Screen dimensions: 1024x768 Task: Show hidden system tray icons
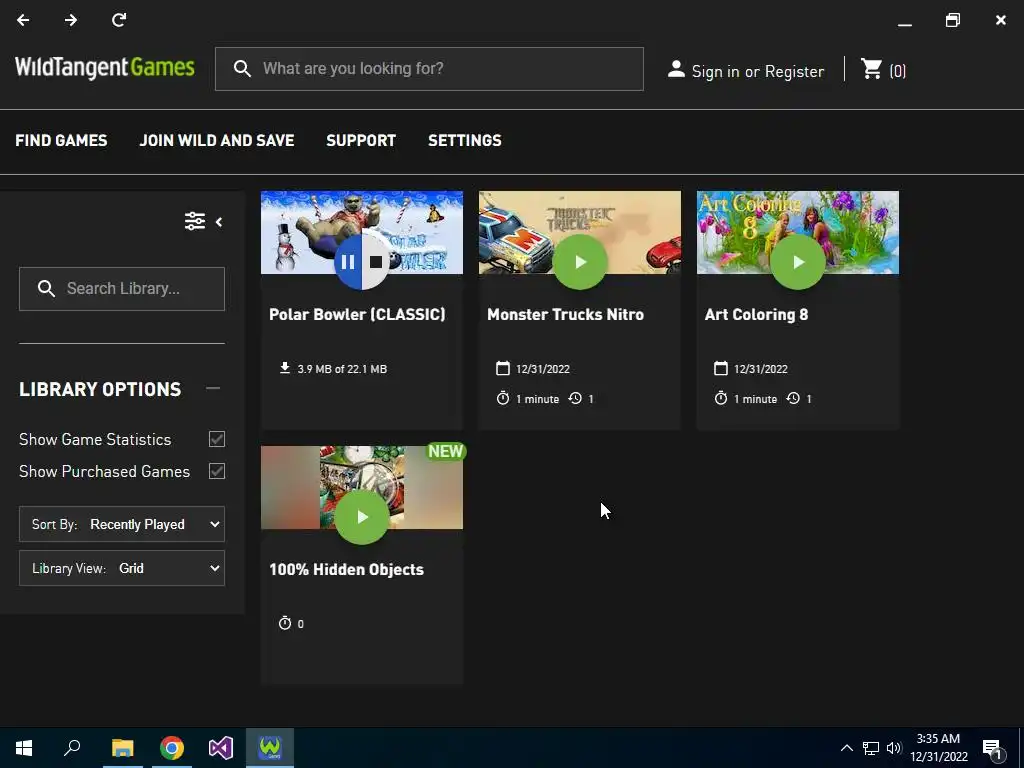tap(846, 748)
